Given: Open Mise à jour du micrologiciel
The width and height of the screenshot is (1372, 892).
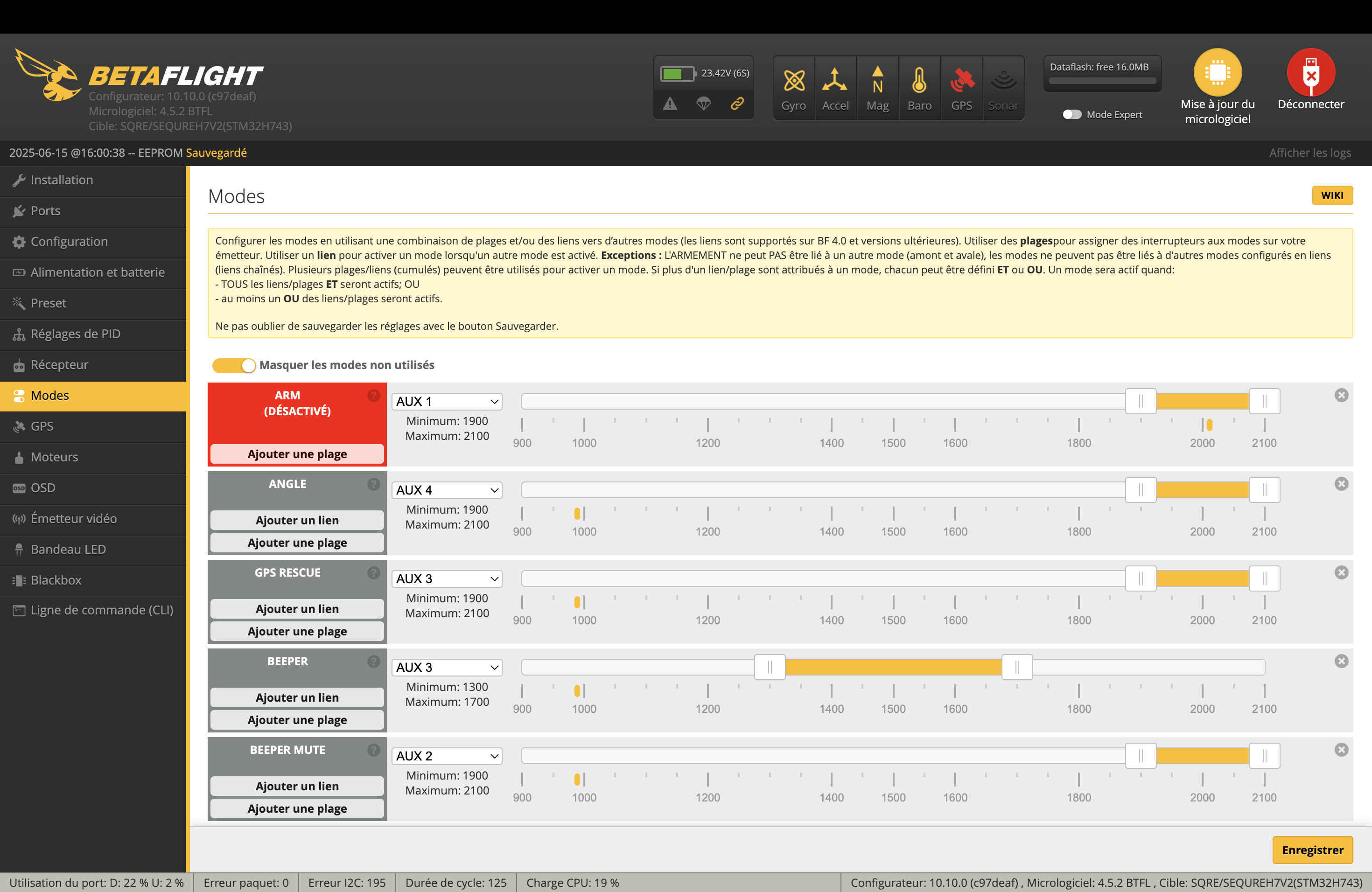Looking at the screenshot, I should [x=1217, y=73].
